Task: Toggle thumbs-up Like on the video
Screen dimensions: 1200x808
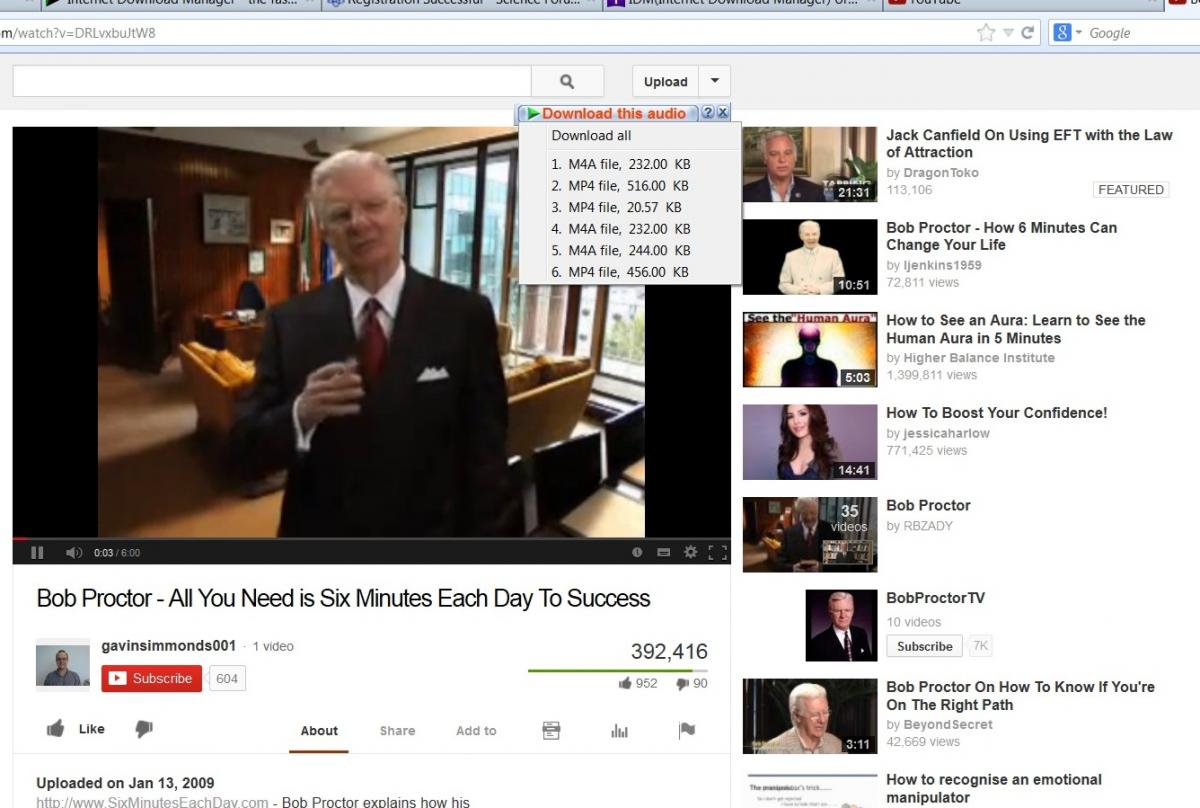Action: click(x=76, y=729)
